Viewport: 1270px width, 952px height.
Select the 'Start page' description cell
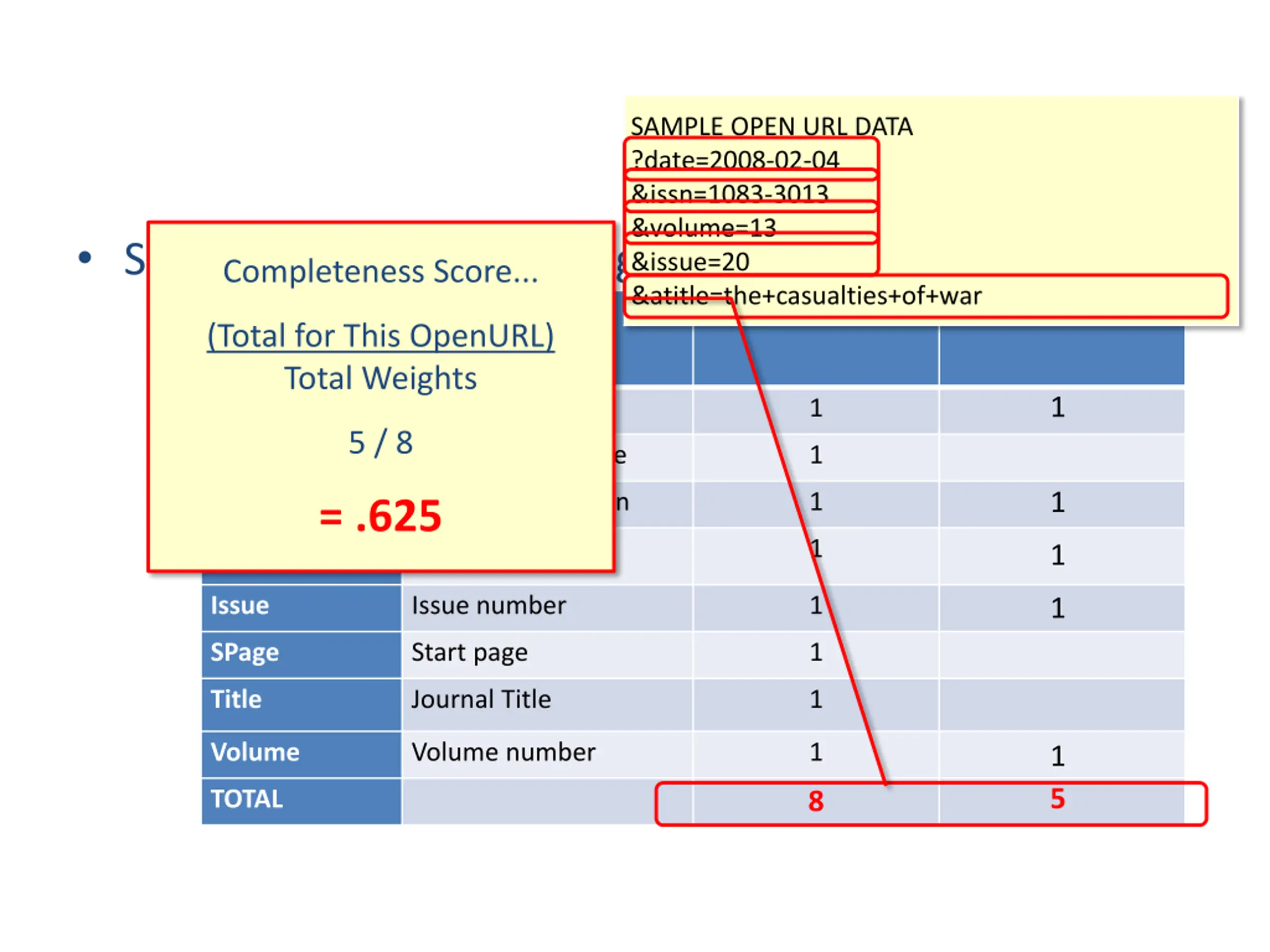(x=547, y=655)
